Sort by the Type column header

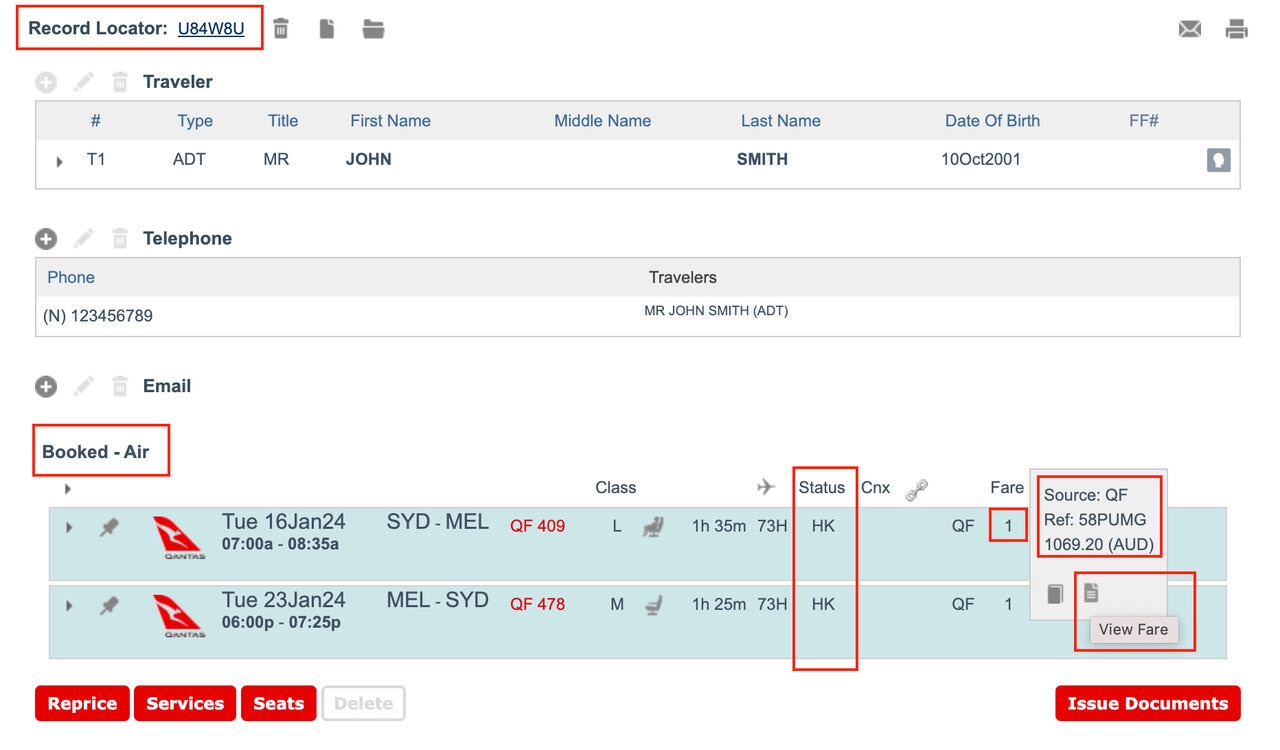[195, 121]
